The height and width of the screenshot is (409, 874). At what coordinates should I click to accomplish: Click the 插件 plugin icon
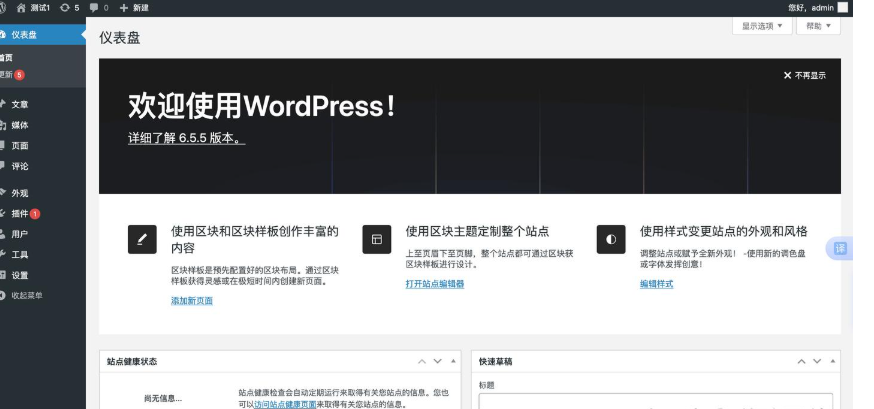(x=3, y=213)
